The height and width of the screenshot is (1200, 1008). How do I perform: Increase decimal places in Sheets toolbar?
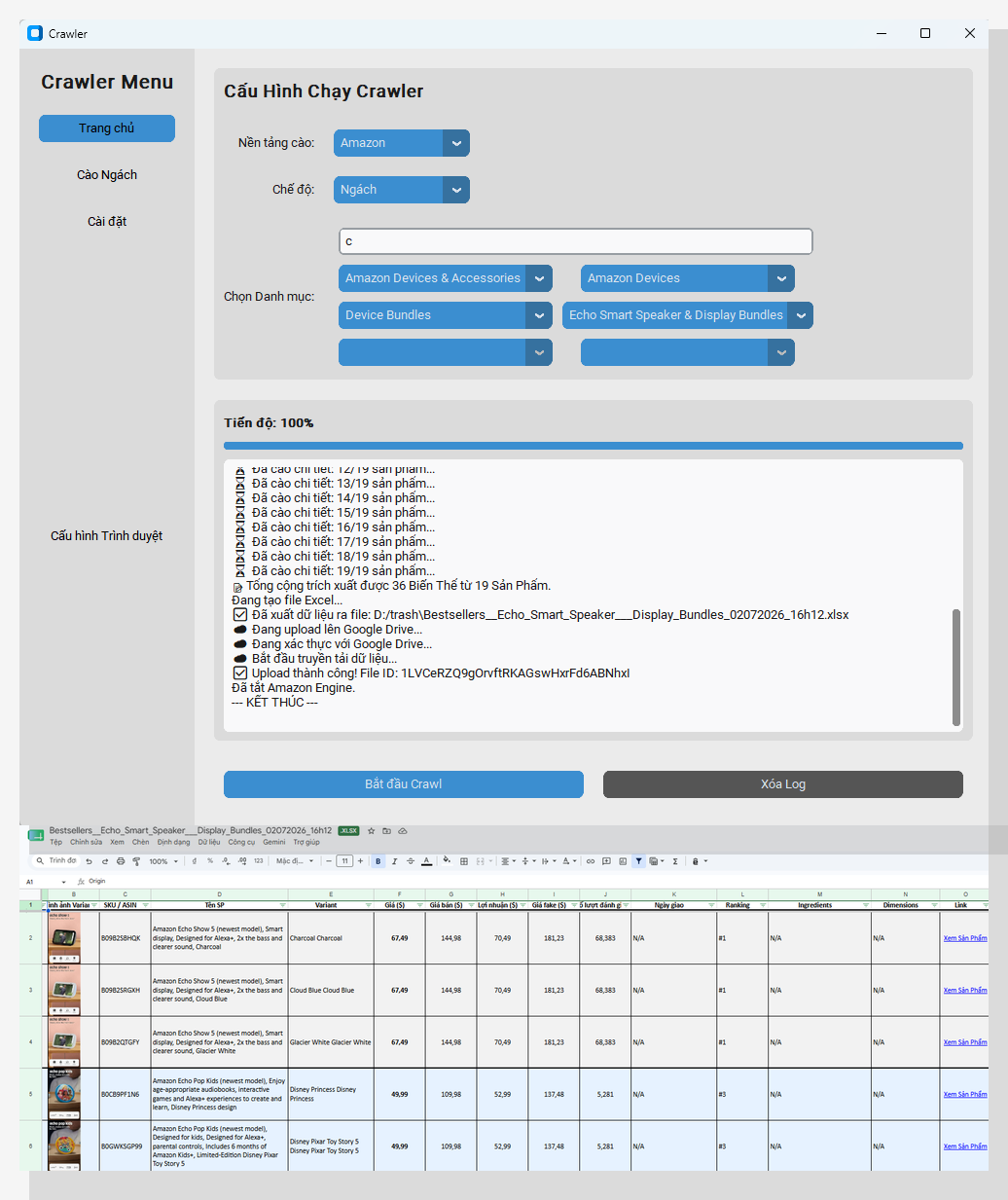[x=241, y=861]
